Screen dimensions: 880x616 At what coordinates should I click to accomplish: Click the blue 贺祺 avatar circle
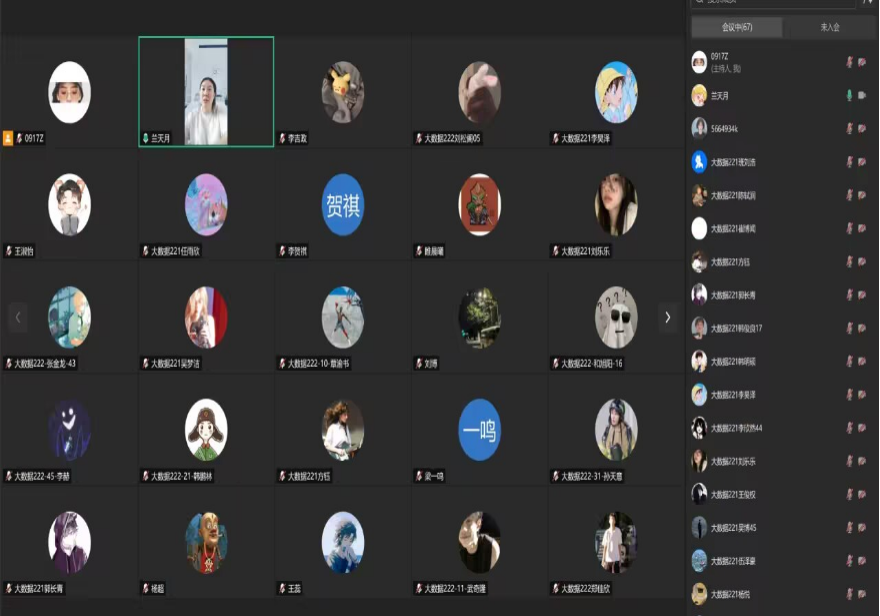(342, 205)
